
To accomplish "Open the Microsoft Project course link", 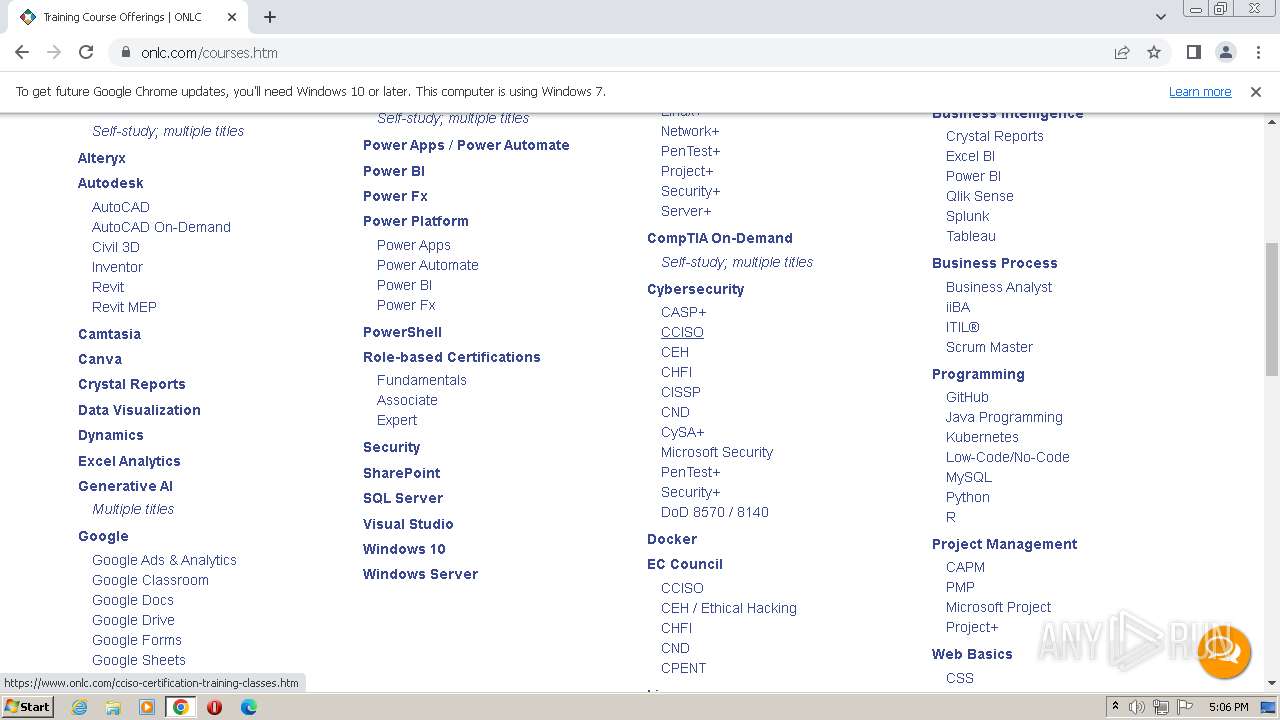I will (999, 607).
